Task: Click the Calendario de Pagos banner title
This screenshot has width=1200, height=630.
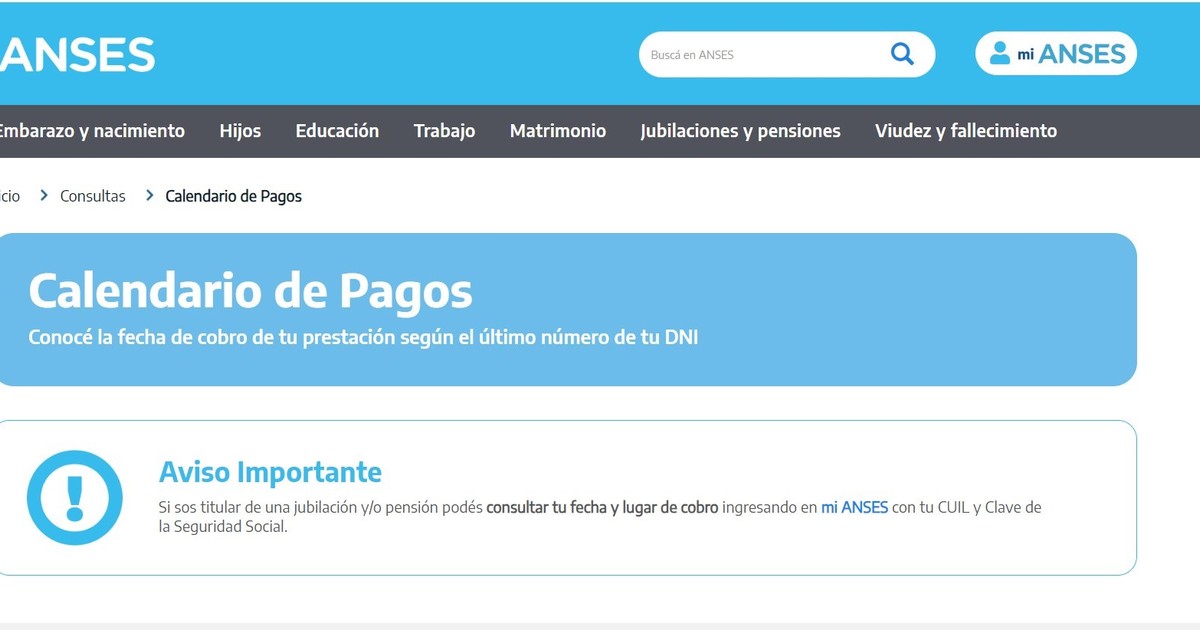Action: coord(250,291)
